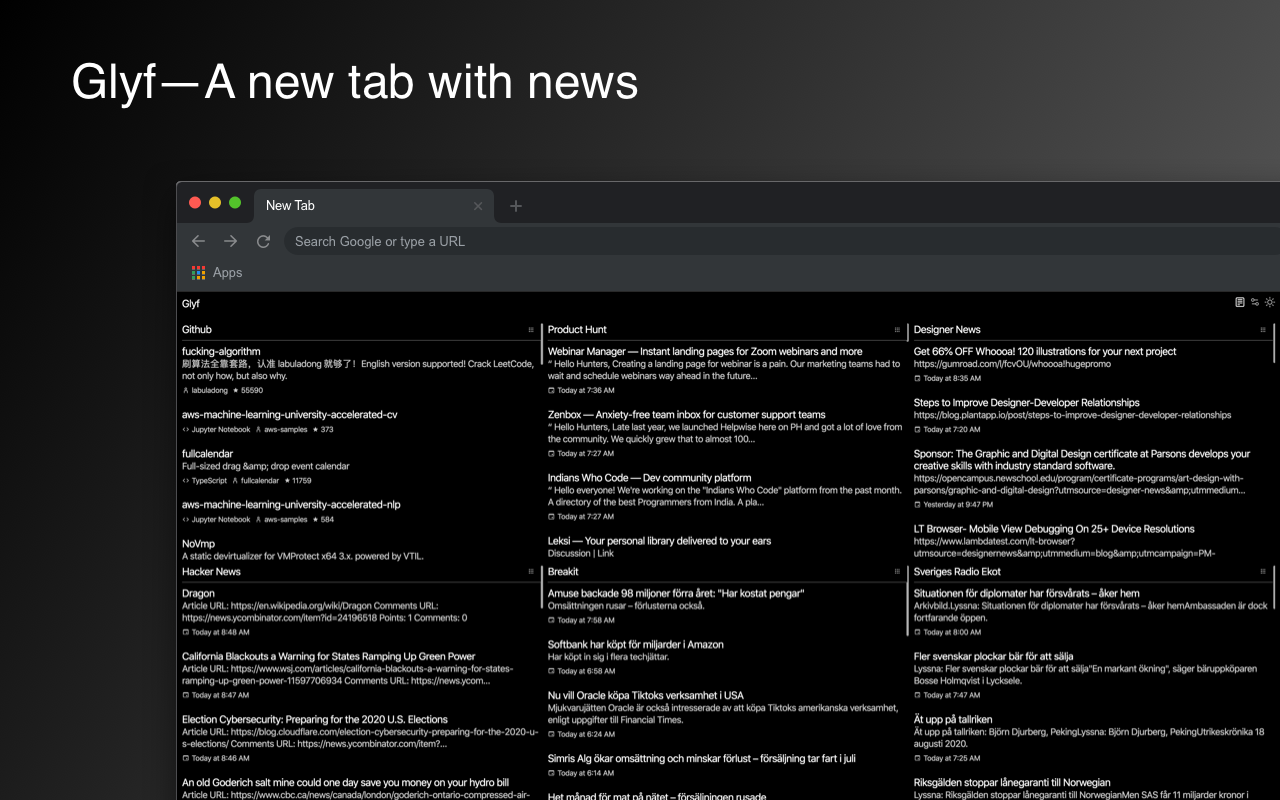Click the Github panel scrollbar
The image size is (1280, 800).
(x=542, y=343)
